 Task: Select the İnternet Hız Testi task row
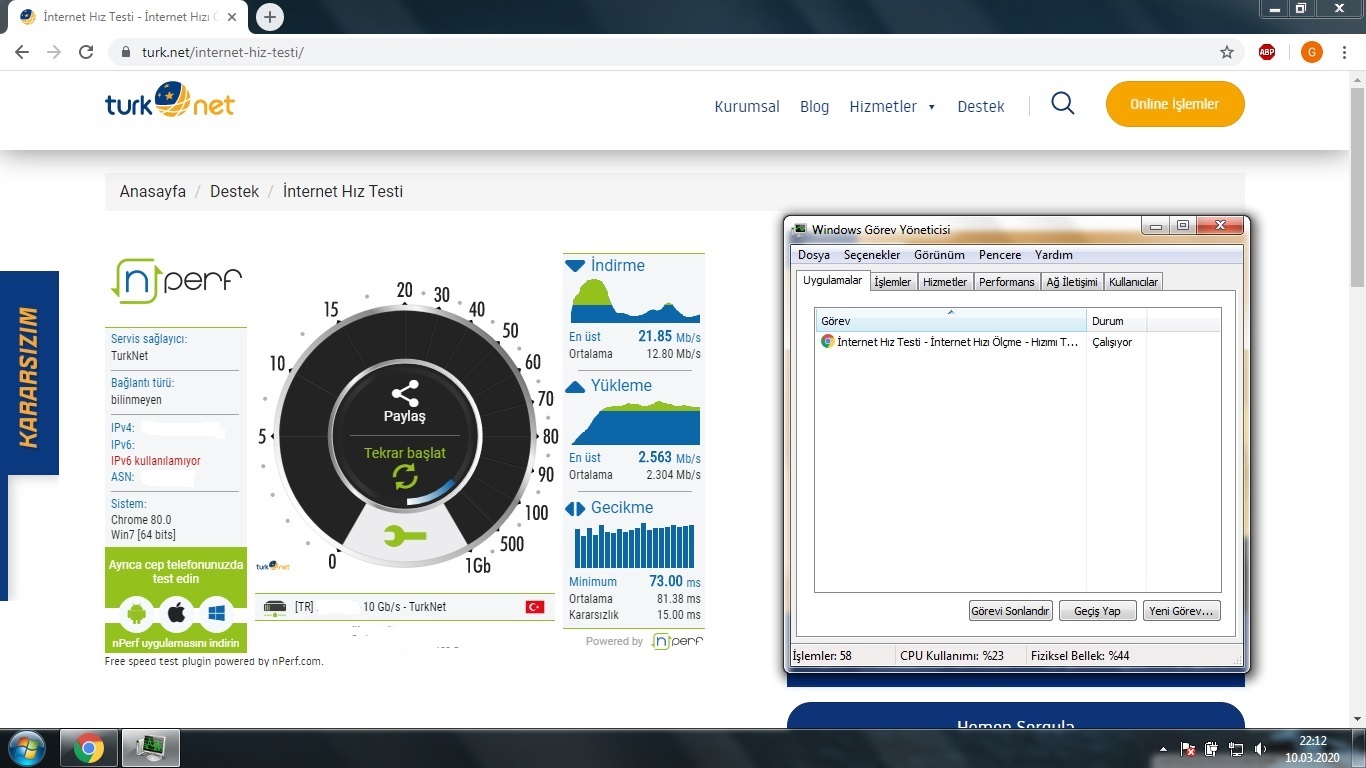click(x=1017, y=342)
